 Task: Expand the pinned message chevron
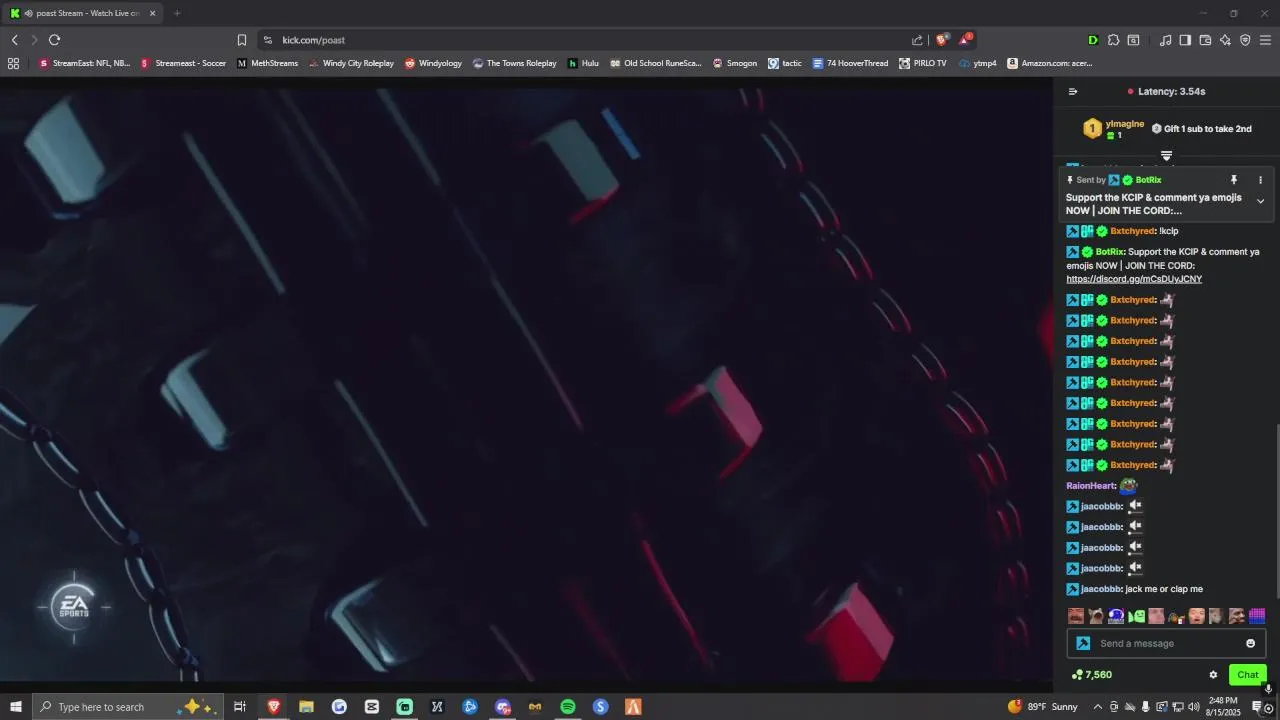(1260, 201)
